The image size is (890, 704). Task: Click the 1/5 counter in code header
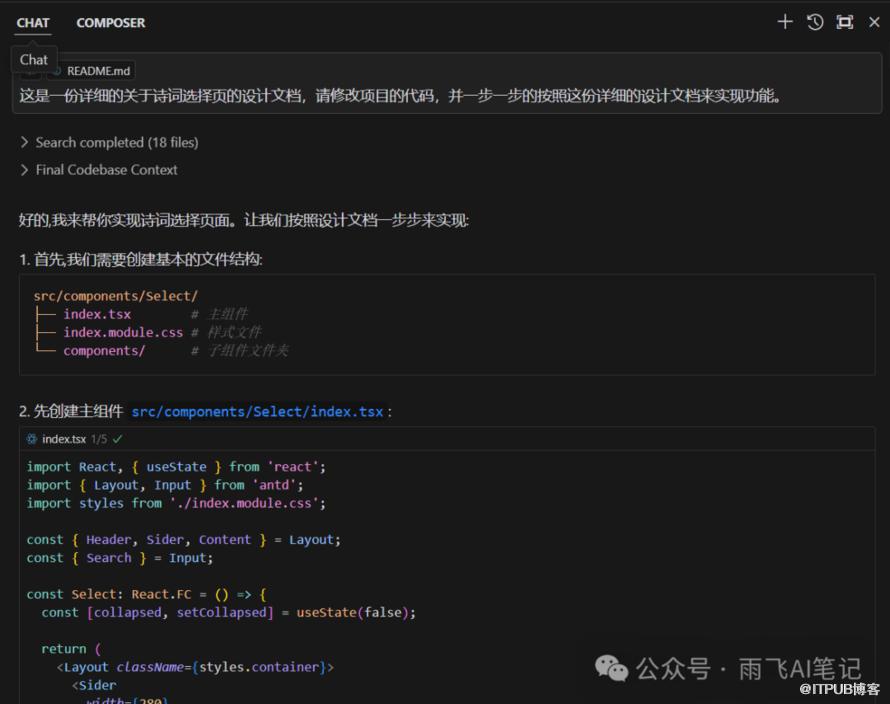99,439
